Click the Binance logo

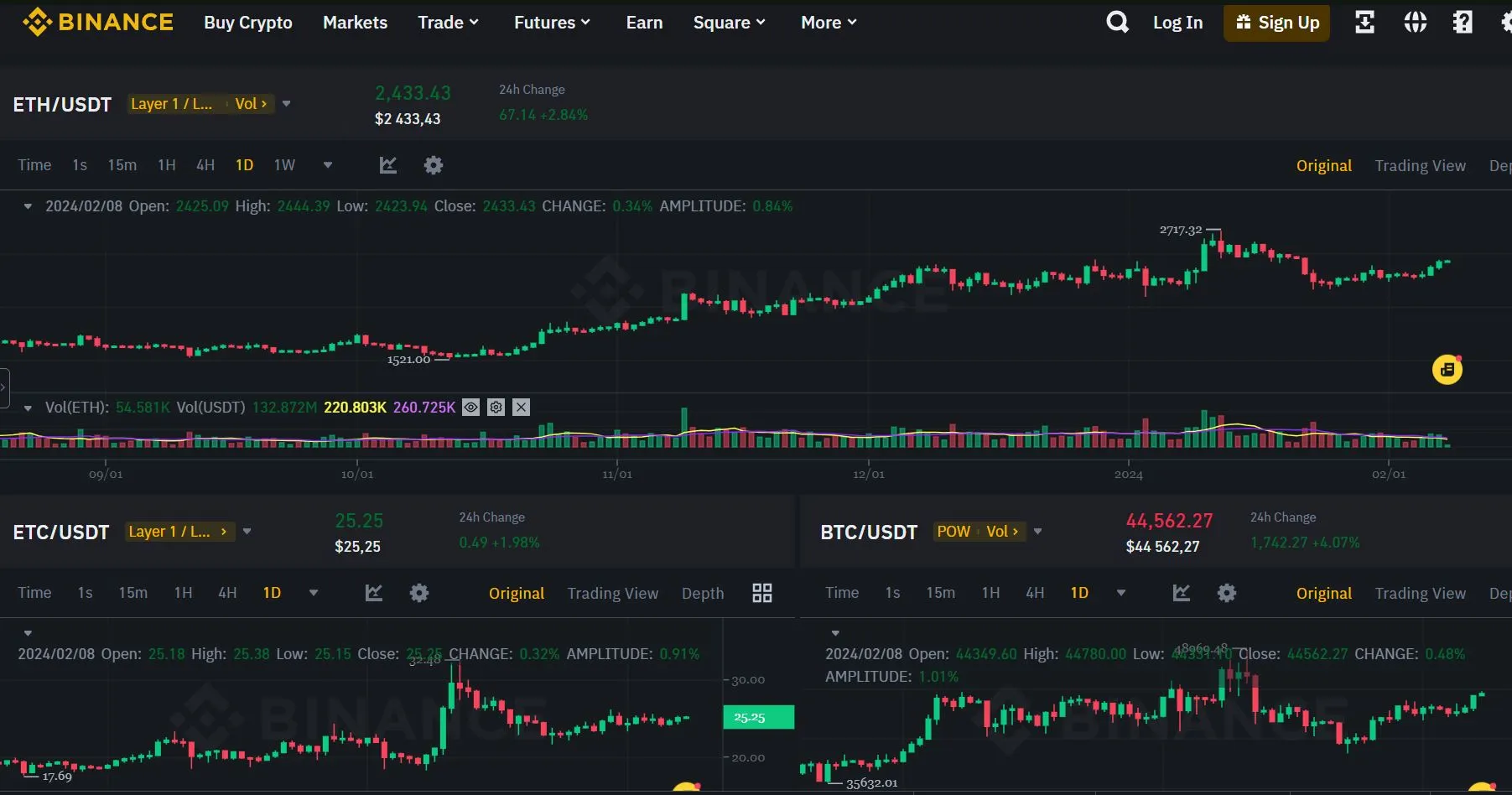(98, 22)
